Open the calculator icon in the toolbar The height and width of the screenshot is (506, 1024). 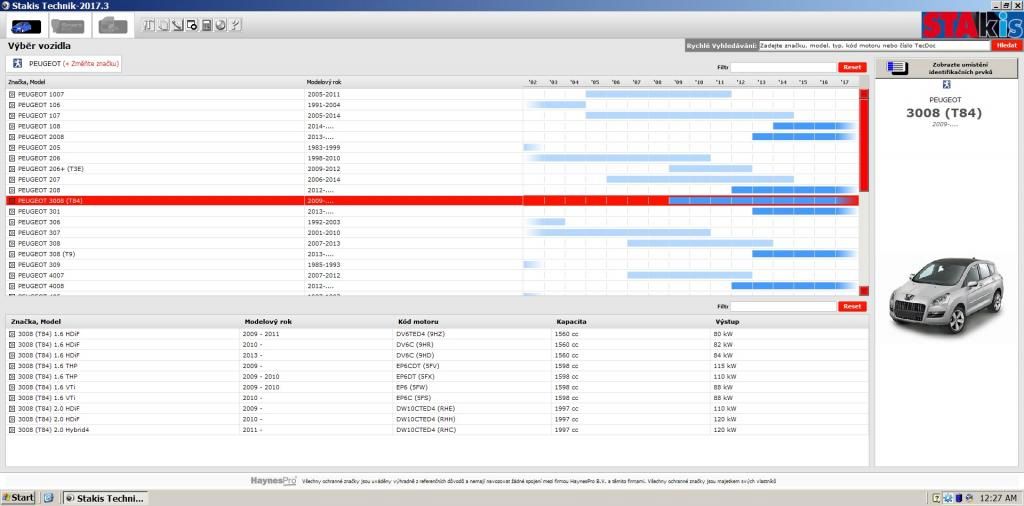point(206,25)
